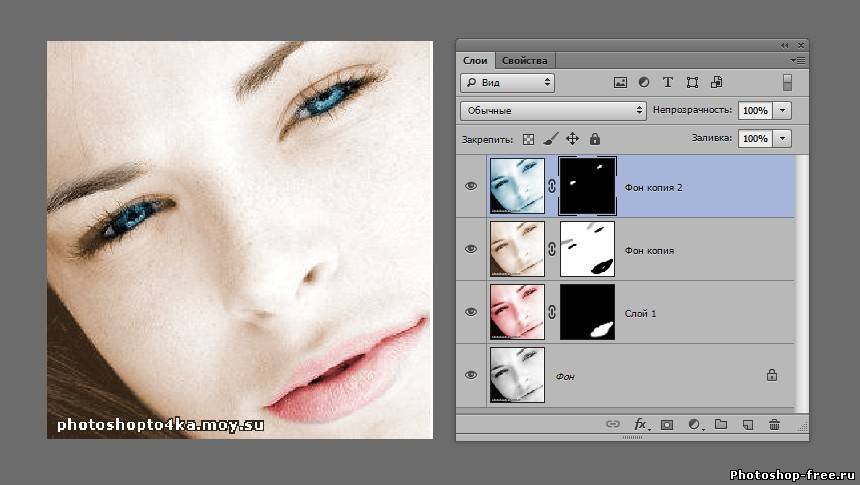Open the Вид layer filter dropdown

[507, 83]
